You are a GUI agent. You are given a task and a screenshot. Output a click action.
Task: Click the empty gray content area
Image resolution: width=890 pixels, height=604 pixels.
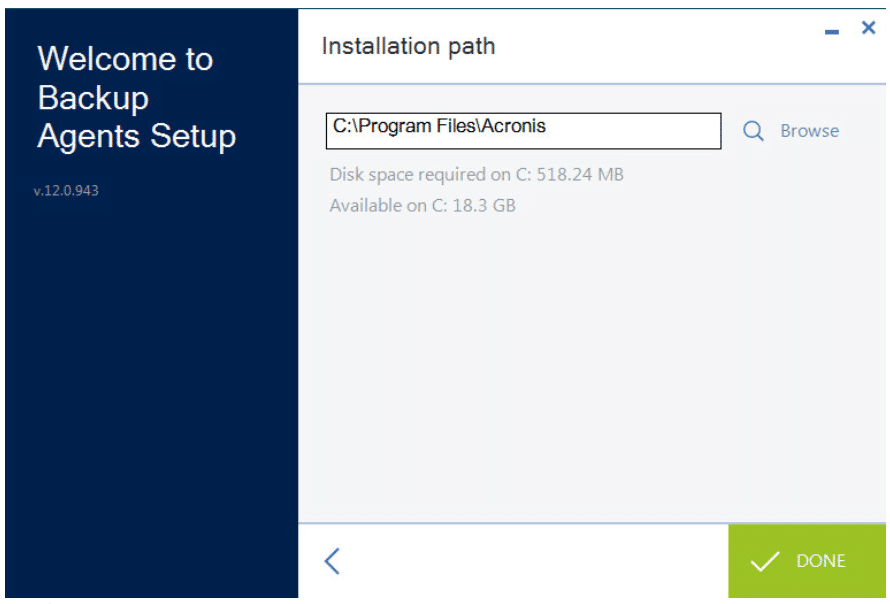click(x=591, y=369)
